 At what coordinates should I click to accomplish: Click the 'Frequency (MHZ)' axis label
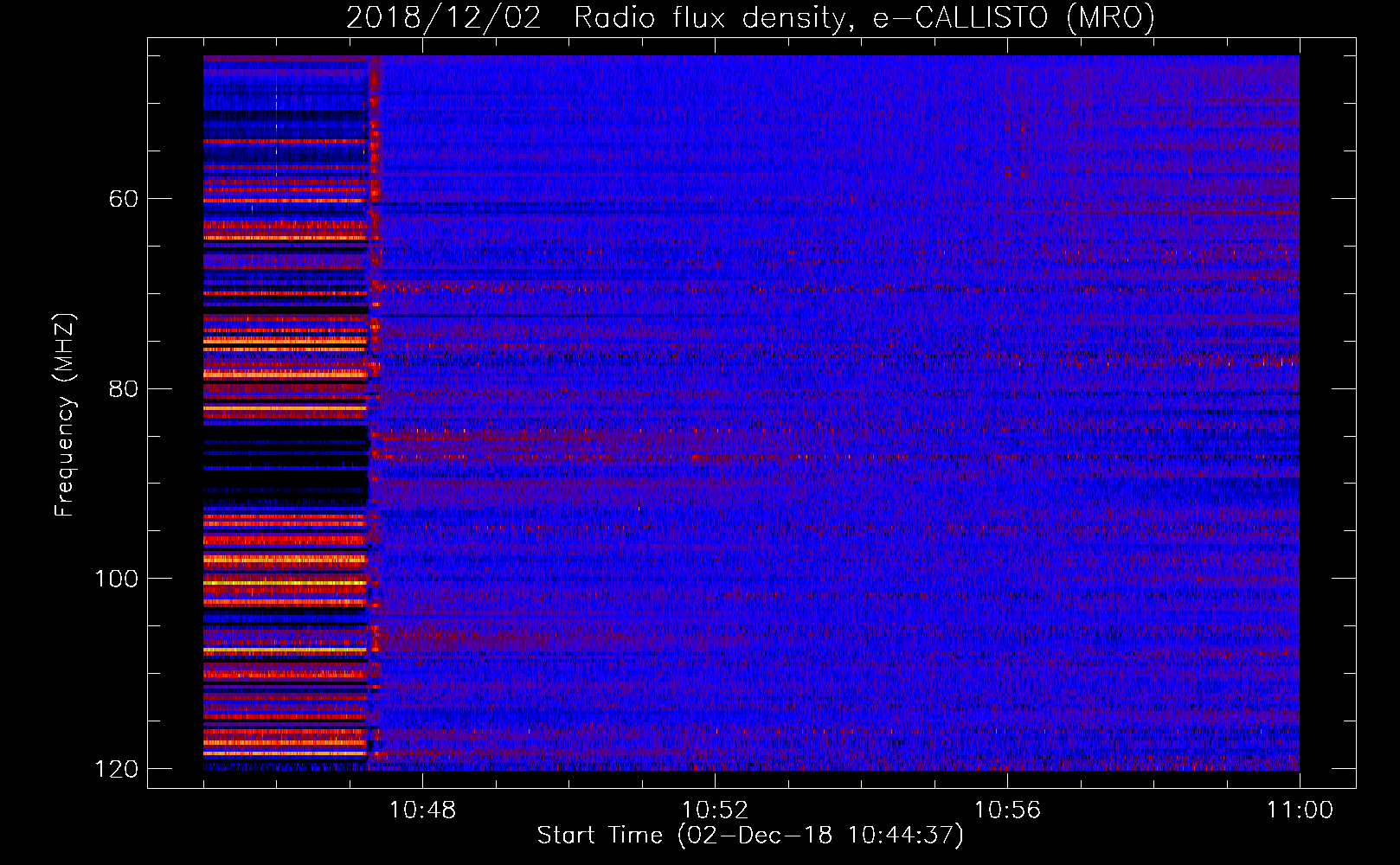click(x=65, y=414)
